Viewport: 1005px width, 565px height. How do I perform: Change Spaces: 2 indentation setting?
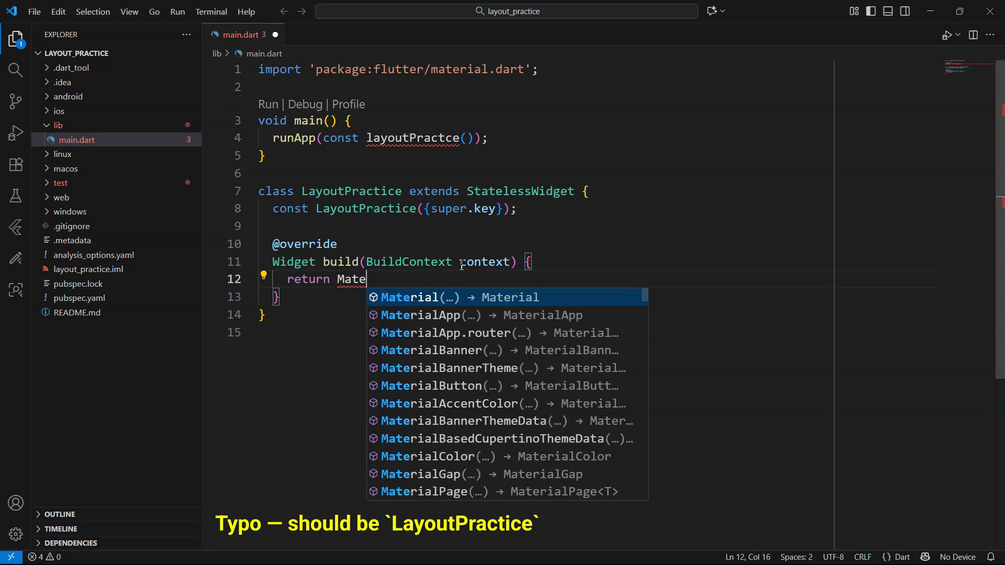pyautogui.click(x=796, y=557)
